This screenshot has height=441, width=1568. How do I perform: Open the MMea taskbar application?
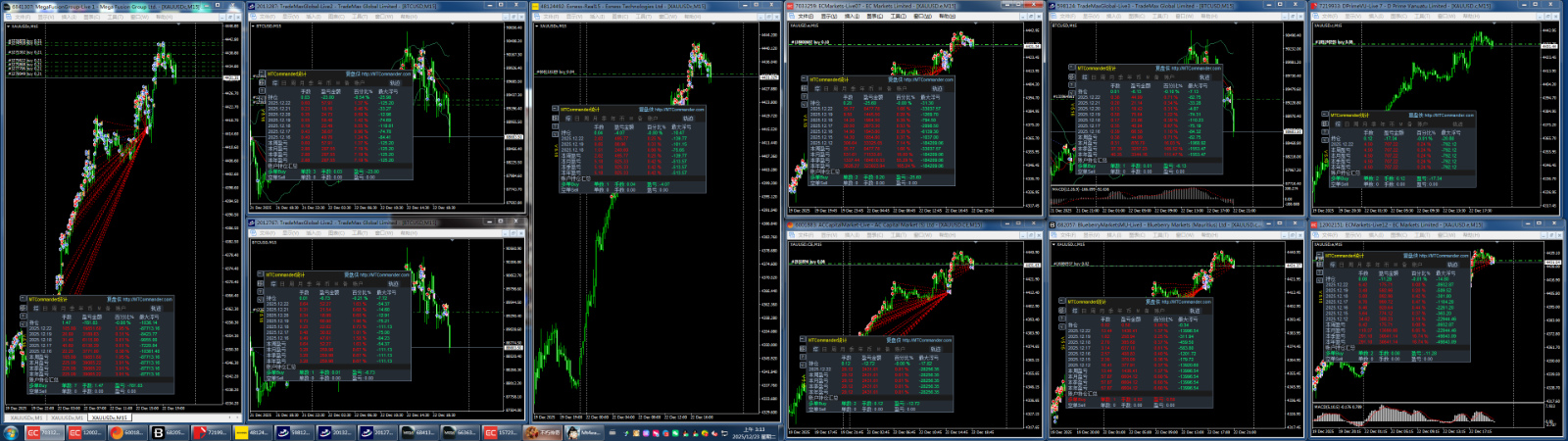(583, 432)
